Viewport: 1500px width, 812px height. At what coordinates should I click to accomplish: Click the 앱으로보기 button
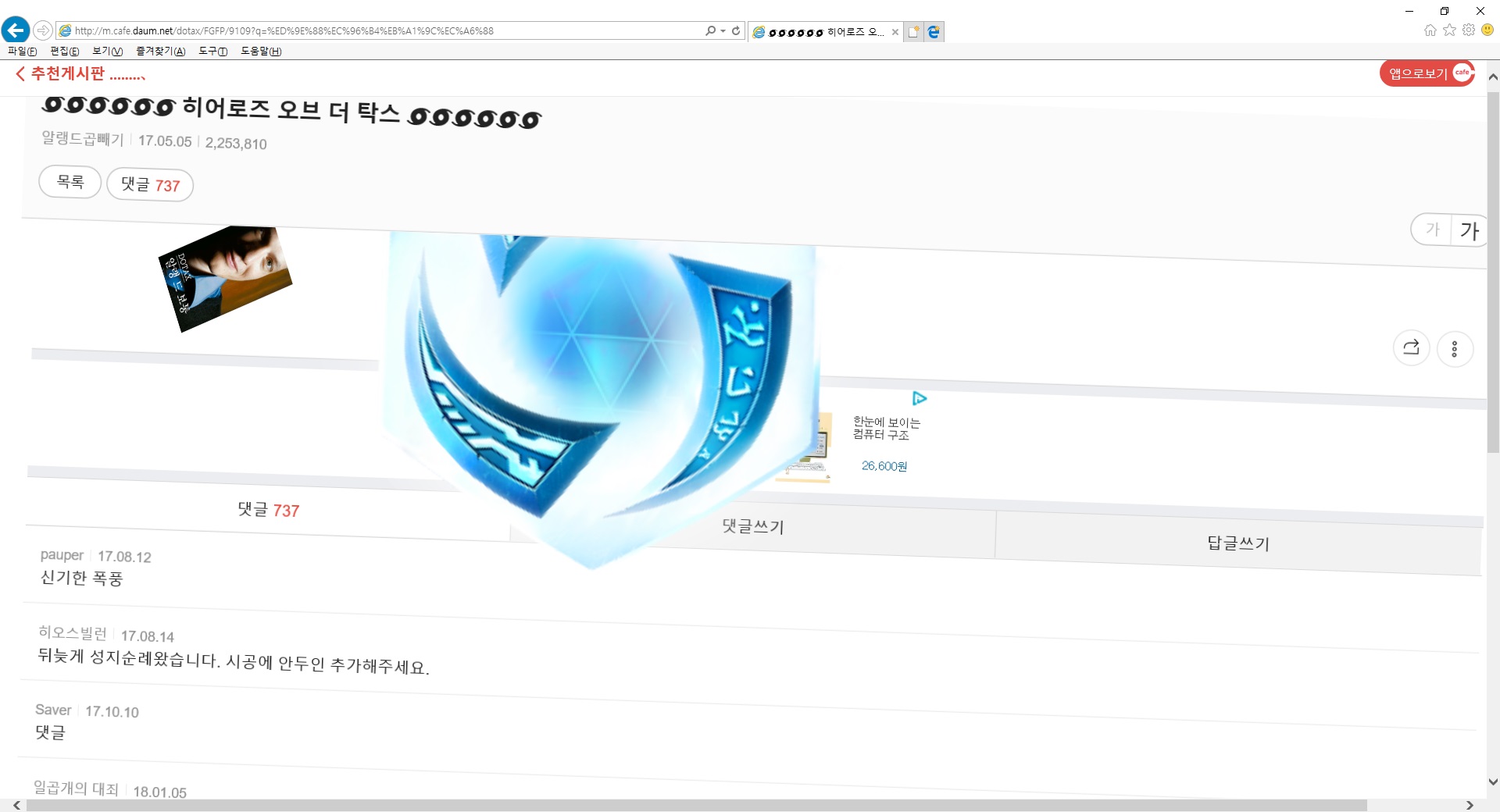coord(1427,73)
